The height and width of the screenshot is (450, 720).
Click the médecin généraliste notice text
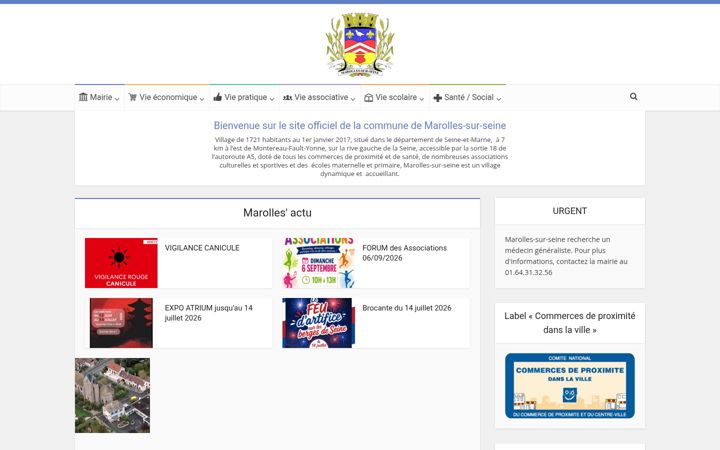tap(566, 256)
